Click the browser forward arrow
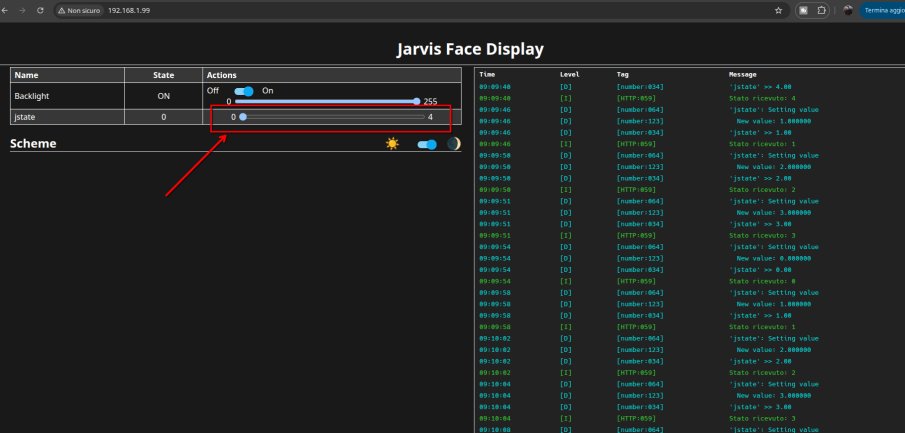905x433 pixels. click(22, 9)
